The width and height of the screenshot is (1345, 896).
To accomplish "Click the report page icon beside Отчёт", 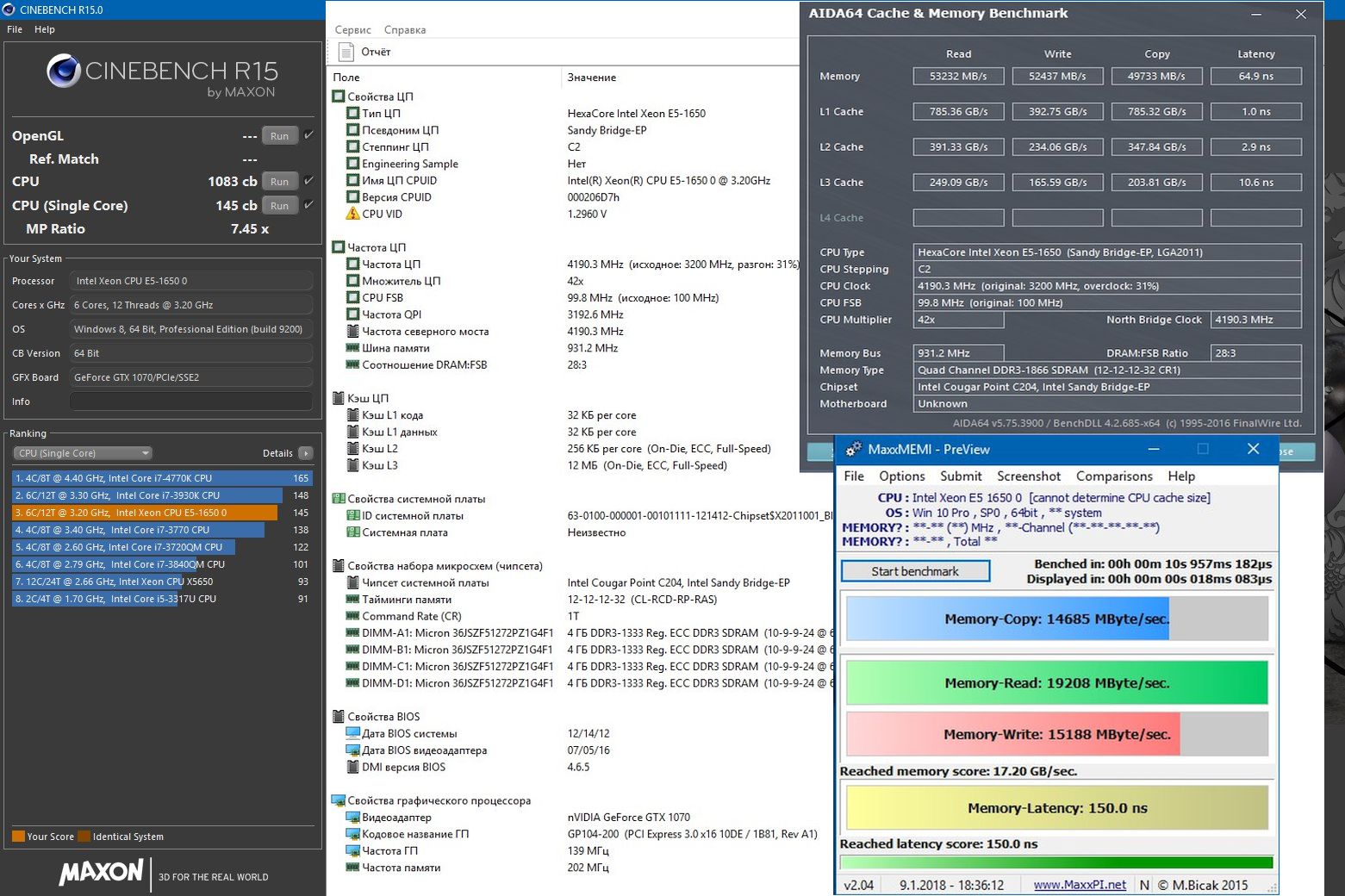I will click(346, 52).
